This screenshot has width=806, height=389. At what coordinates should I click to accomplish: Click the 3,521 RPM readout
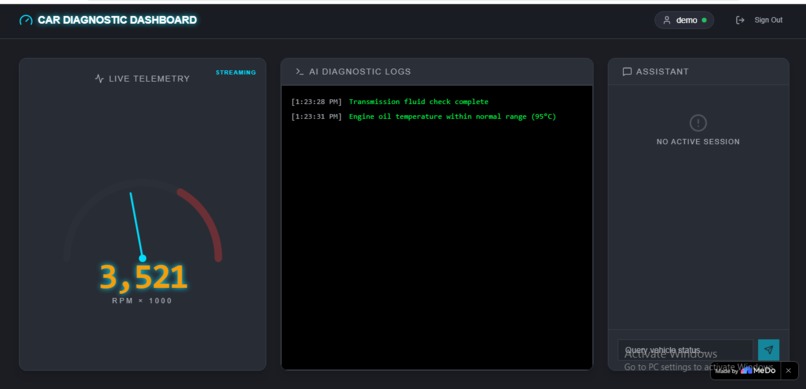point(143,277)
